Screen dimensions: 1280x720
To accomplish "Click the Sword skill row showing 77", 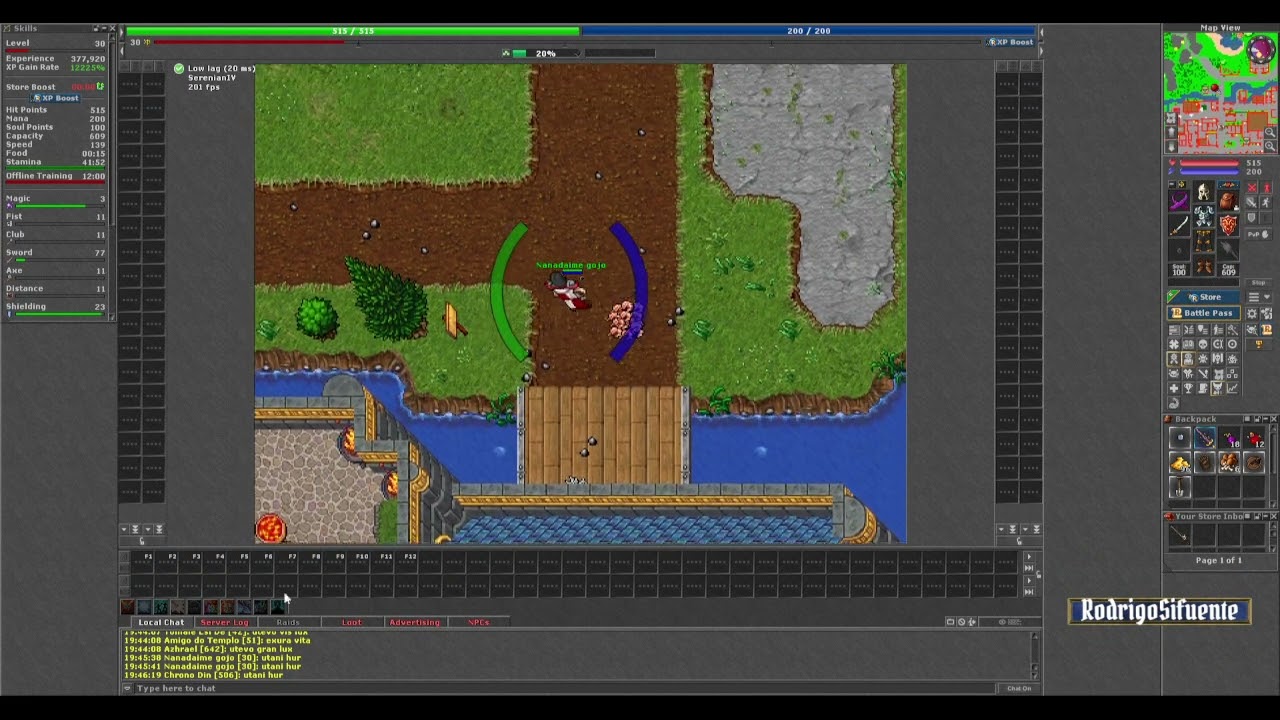I will pyautogui.click(x=56, y=254).
